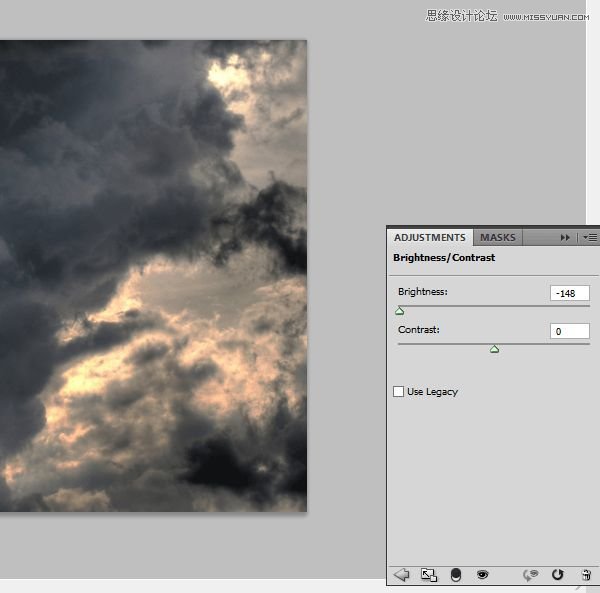The width and height of the screenshot is (600, 593).
Task: Reset adjustment to defaults icon
Action: click(x=558, y=574)
